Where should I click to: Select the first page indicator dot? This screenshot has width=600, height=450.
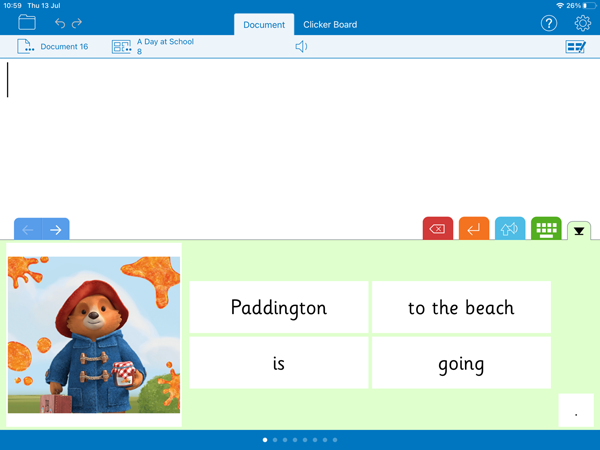pyautogui.click(x=265, y=440)
